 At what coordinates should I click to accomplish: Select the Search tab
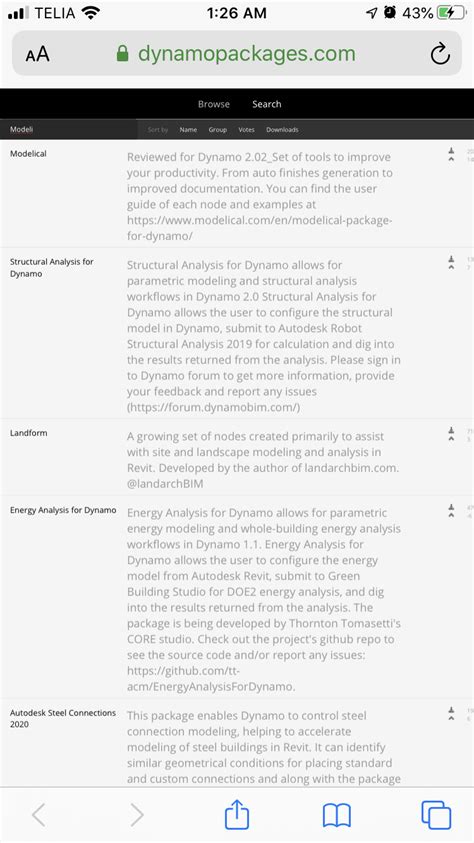point(267,104)
